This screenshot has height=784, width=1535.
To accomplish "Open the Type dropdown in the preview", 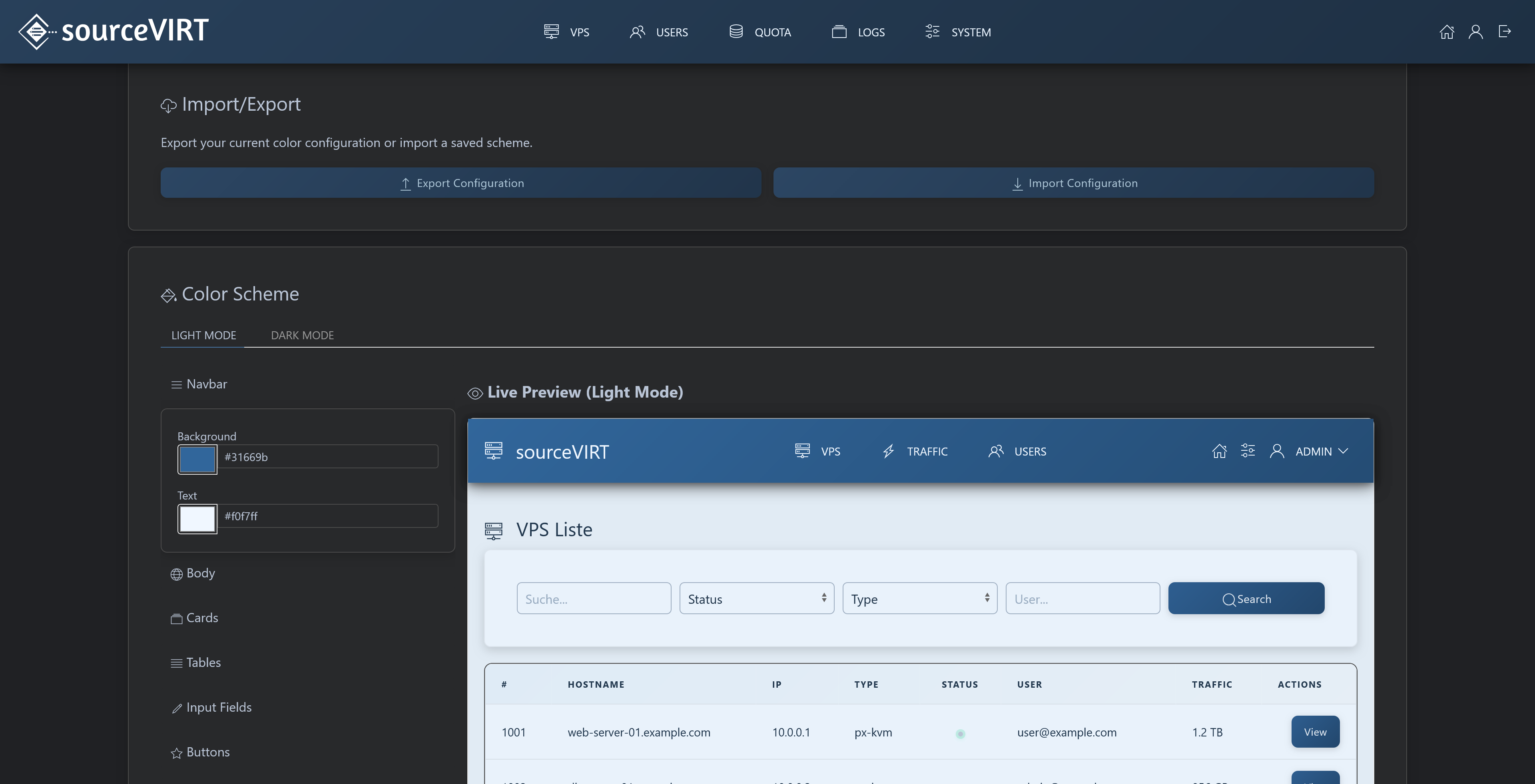I will pyautogui.click(x=920, y=599).
